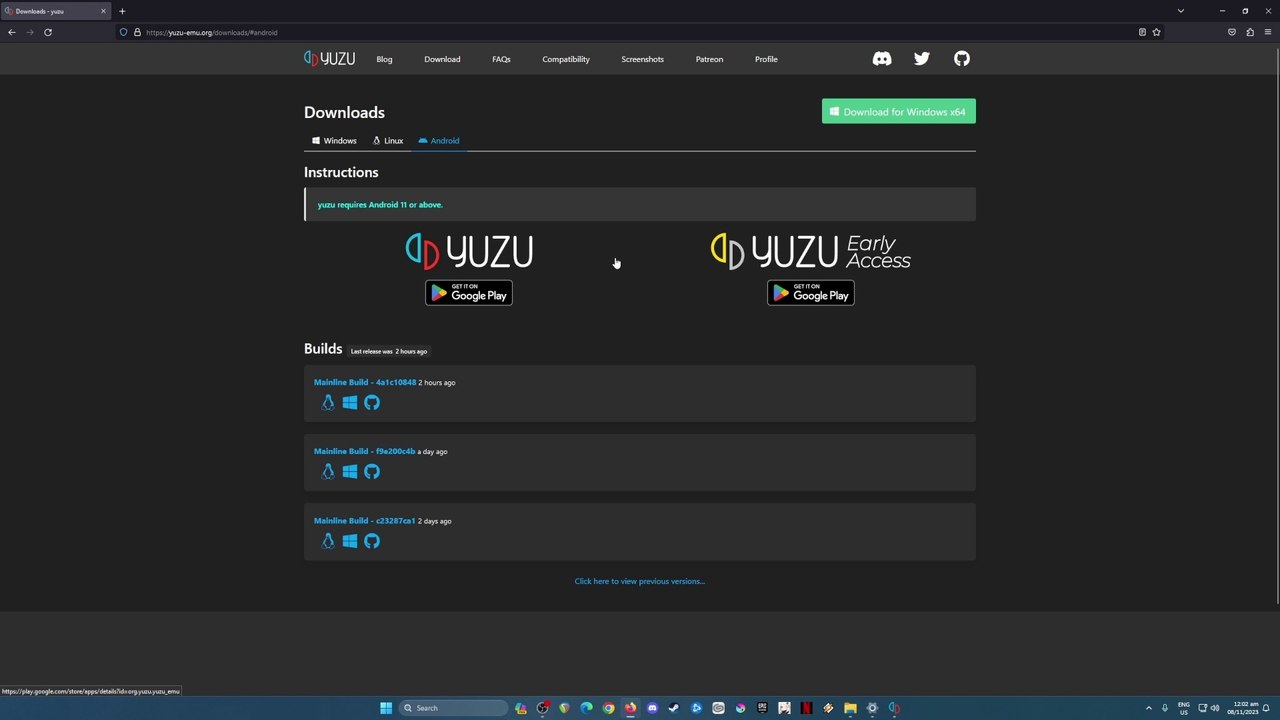The height and width of the screenshot is (720, 1280).
Task: Go back to the previous page
Action: tap(12, 32)
